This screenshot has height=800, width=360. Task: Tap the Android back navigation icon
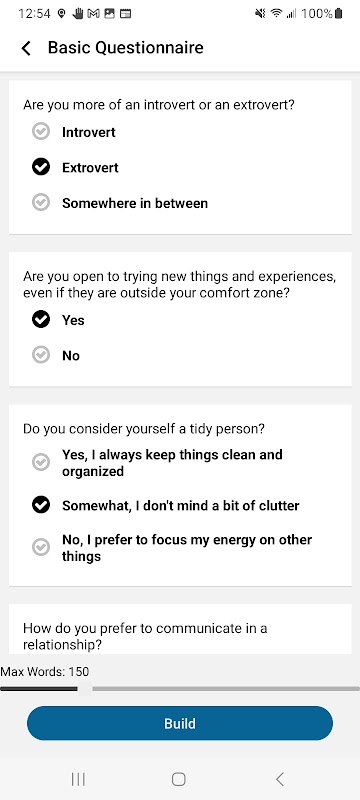point(279,779)
